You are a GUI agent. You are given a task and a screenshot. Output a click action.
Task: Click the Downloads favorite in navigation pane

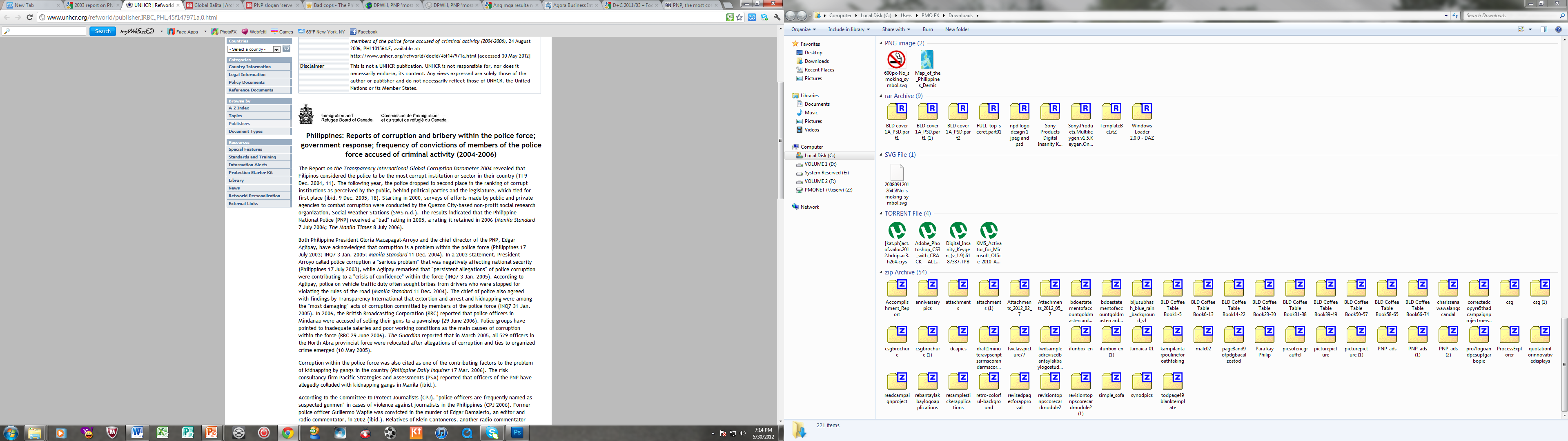816,61
